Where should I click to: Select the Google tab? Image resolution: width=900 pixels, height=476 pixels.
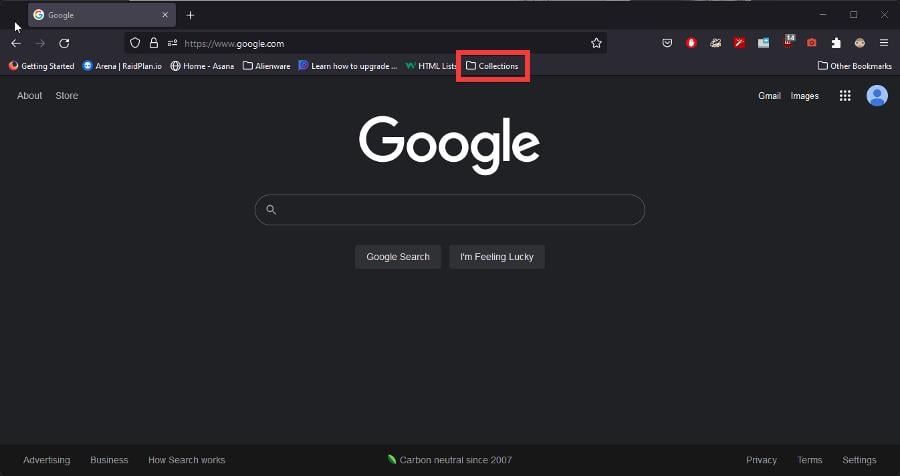(102, 16)
